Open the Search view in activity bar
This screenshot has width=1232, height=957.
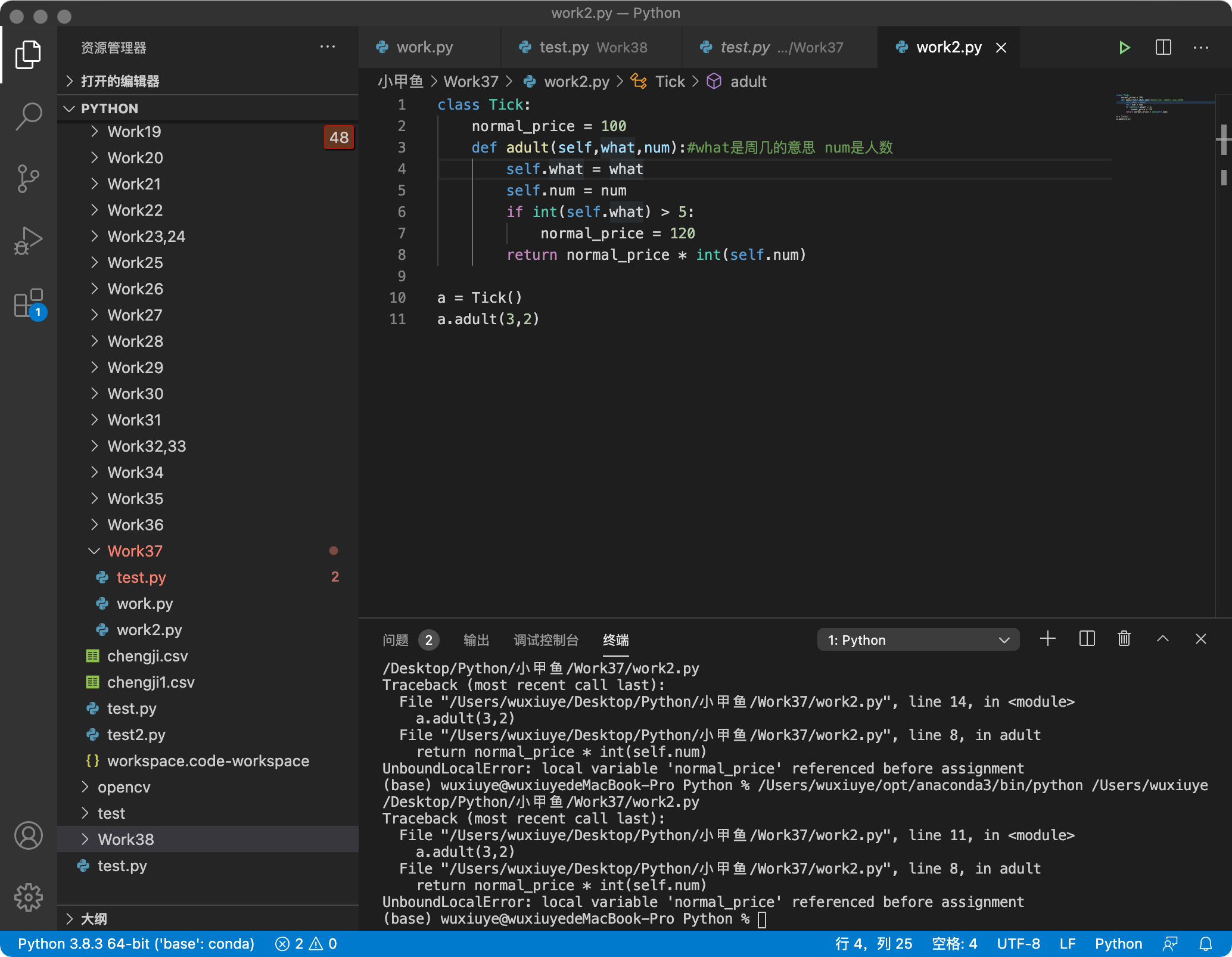pos(28,116)
